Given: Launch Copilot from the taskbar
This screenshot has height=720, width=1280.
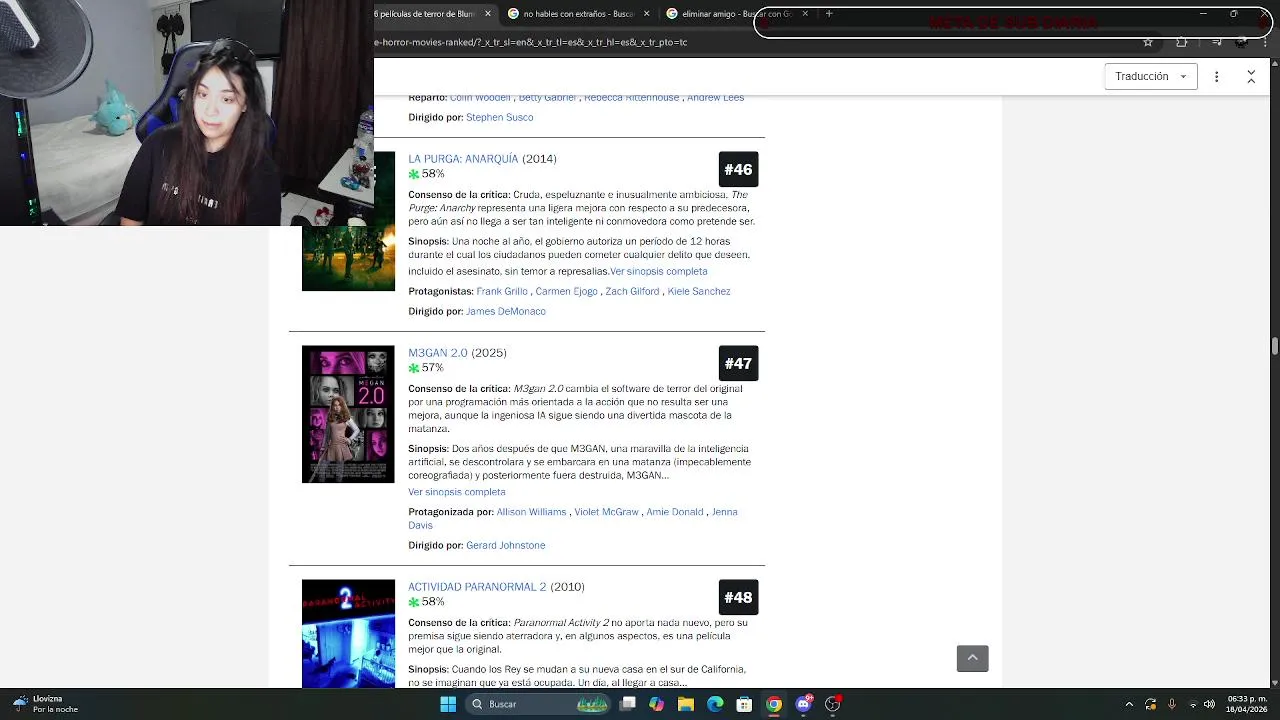Looking at the screenshot, I should tap(656, 704).
